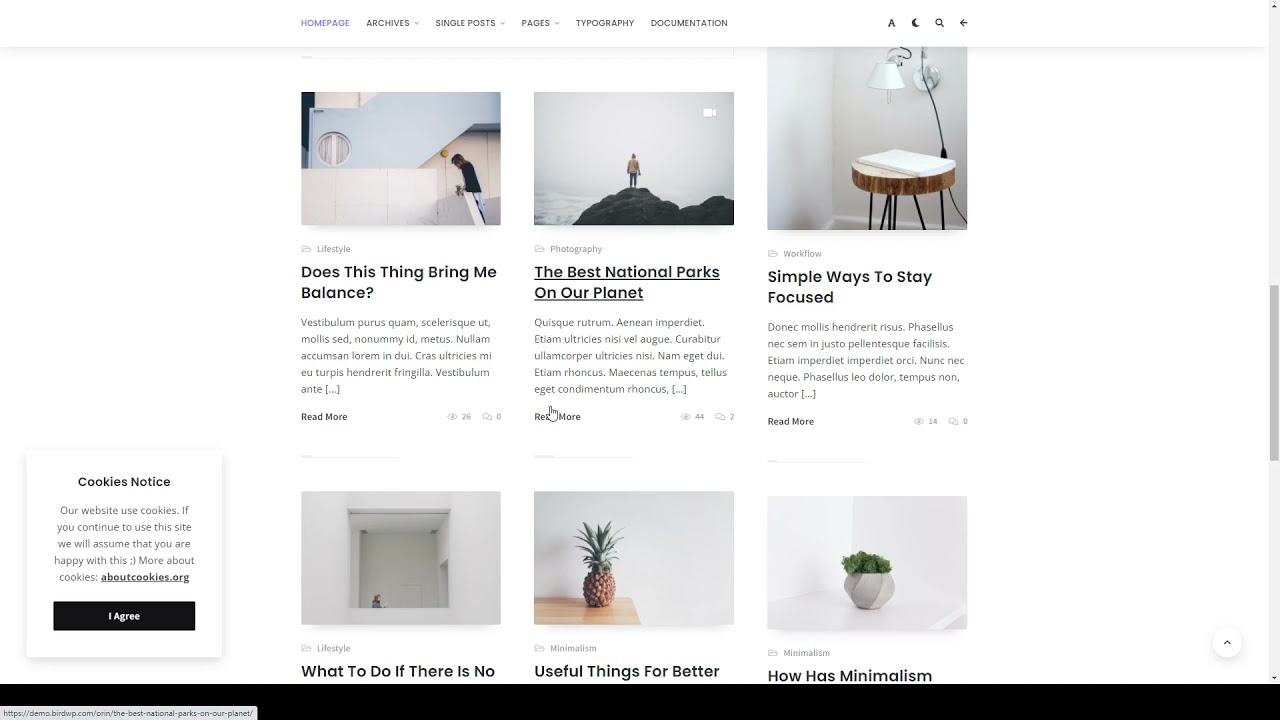
Task: Expand the Archives menu dropdown
Action: tap(392, 23)
